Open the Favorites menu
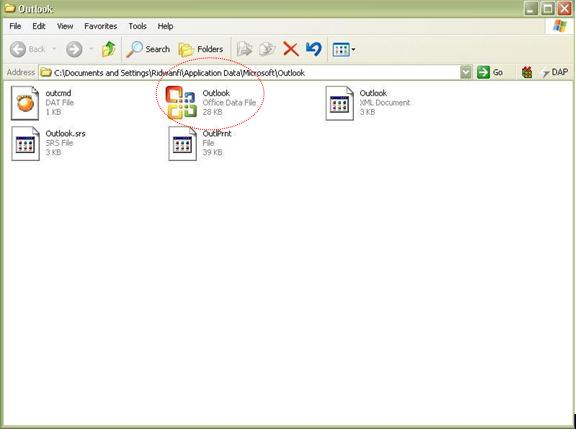This screenshot has height=430, width=576. tap(101, 26)
